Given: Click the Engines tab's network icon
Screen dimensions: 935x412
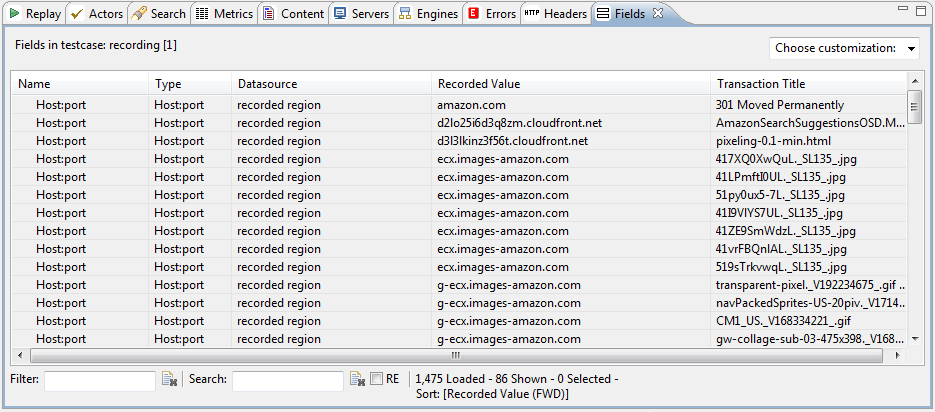Looking at the screenshot, I should tap(405, 14).
